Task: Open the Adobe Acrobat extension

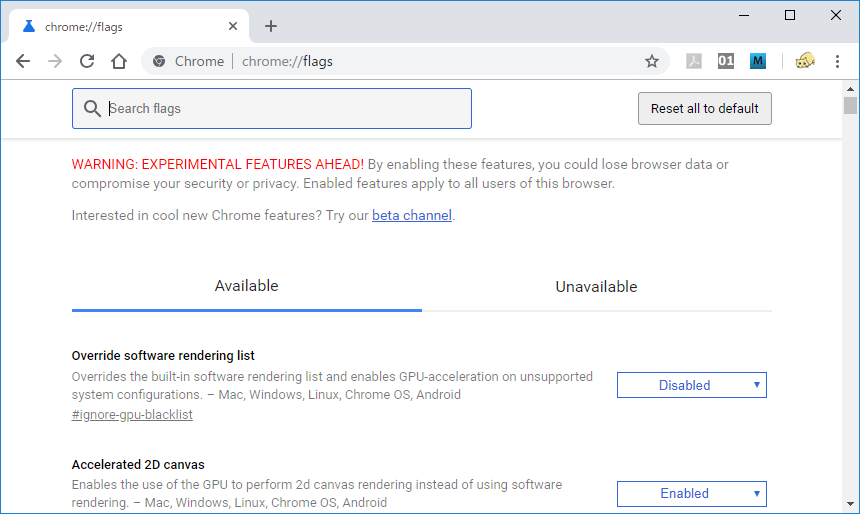Action: click(694, 61)
